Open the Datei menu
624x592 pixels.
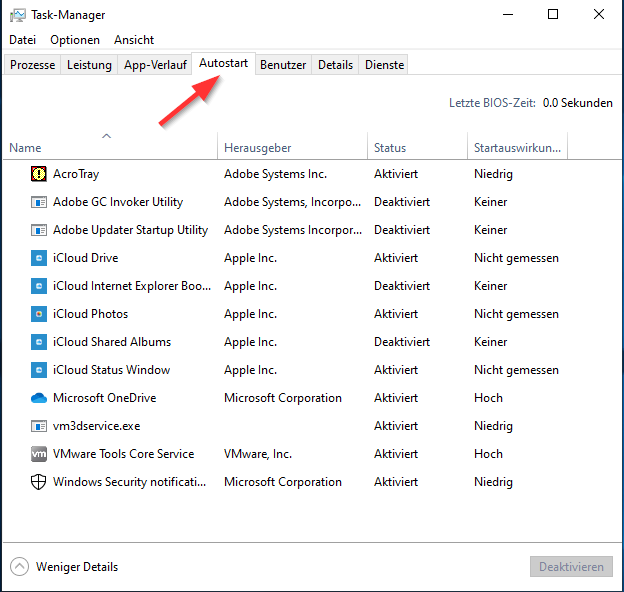coord(22,40)
